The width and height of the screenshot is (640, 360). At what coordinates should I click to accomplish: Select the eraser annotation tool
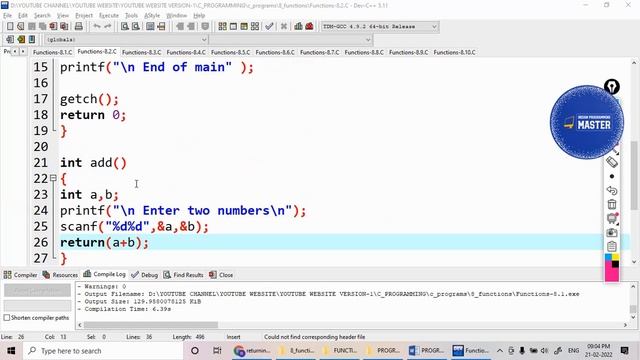pyautogui.click(x=611, y=162)
